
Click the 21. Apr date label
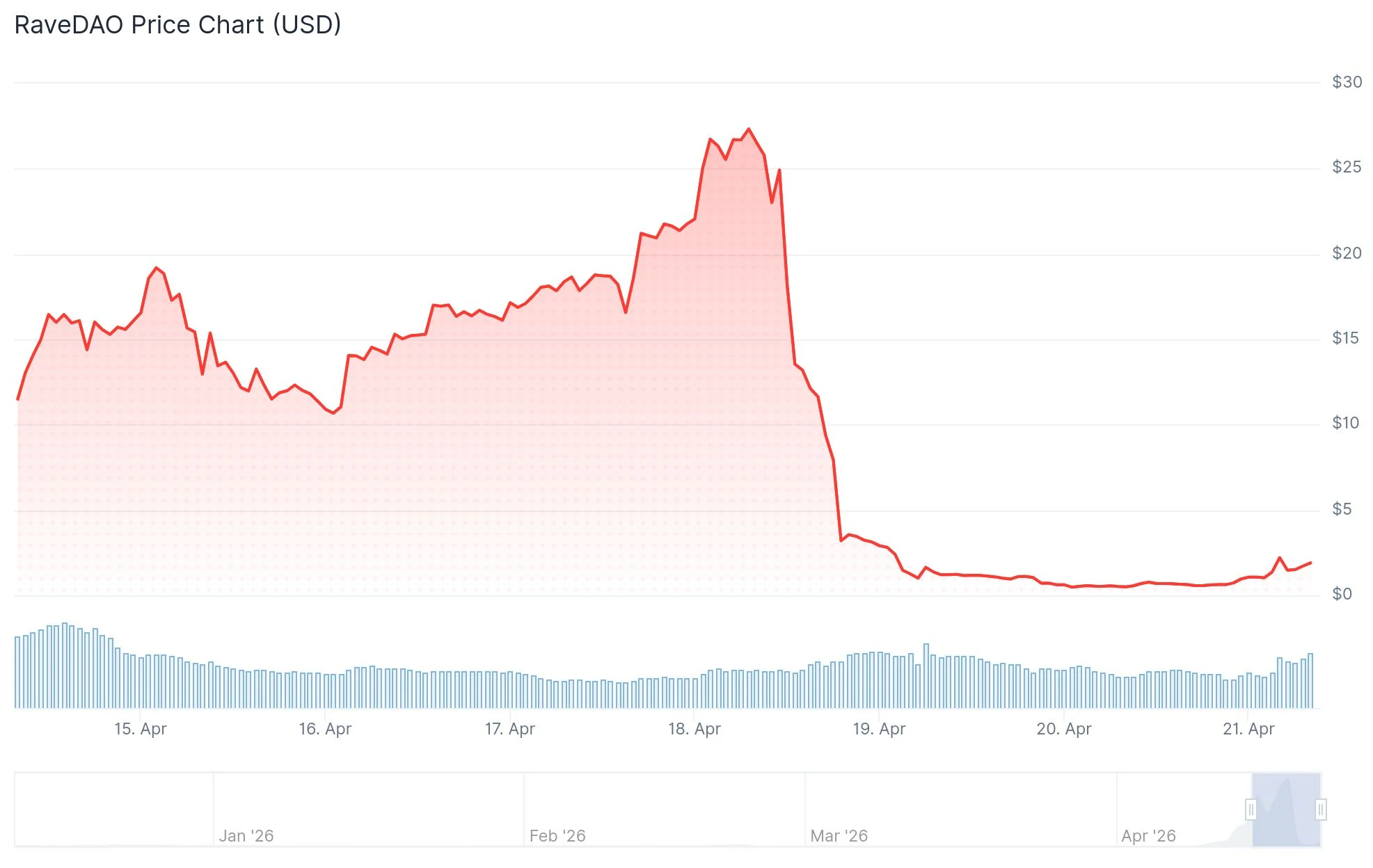click(1248, 729)
